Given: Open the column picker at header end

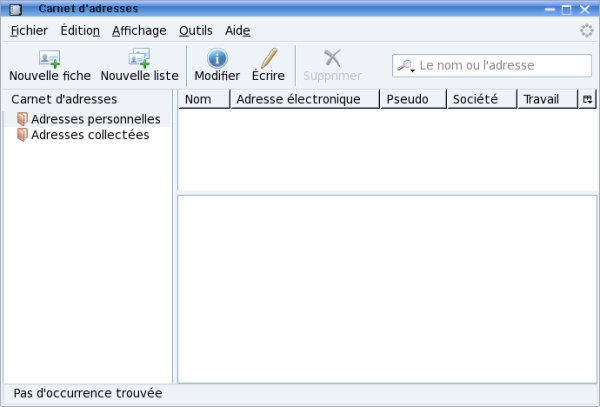Looking at the screenshot, I should click(x=587, y=99).
